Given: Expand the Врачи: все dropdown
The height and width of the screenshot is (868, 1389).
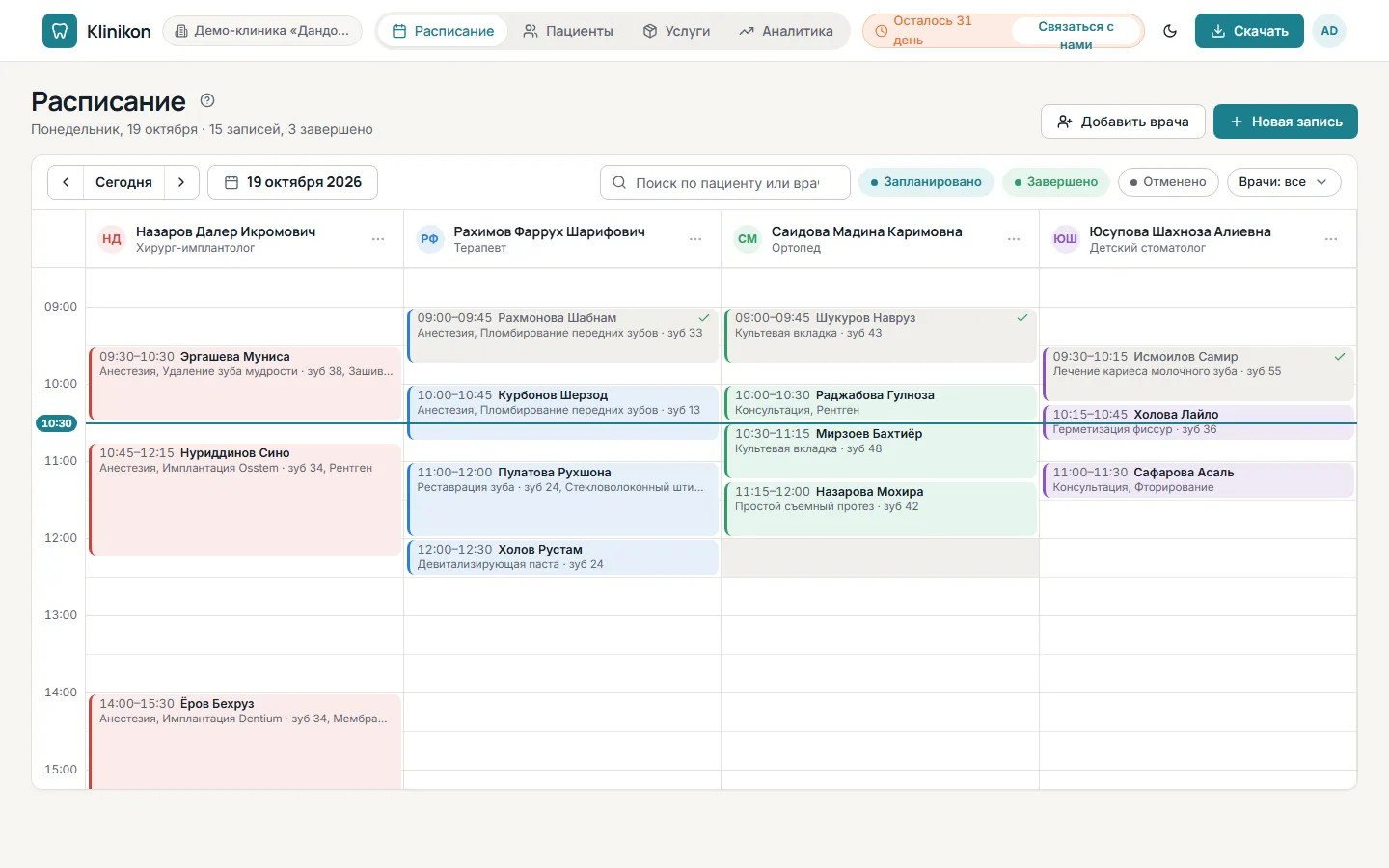Looking at the screenshot, I should [x=1284, y=182].
